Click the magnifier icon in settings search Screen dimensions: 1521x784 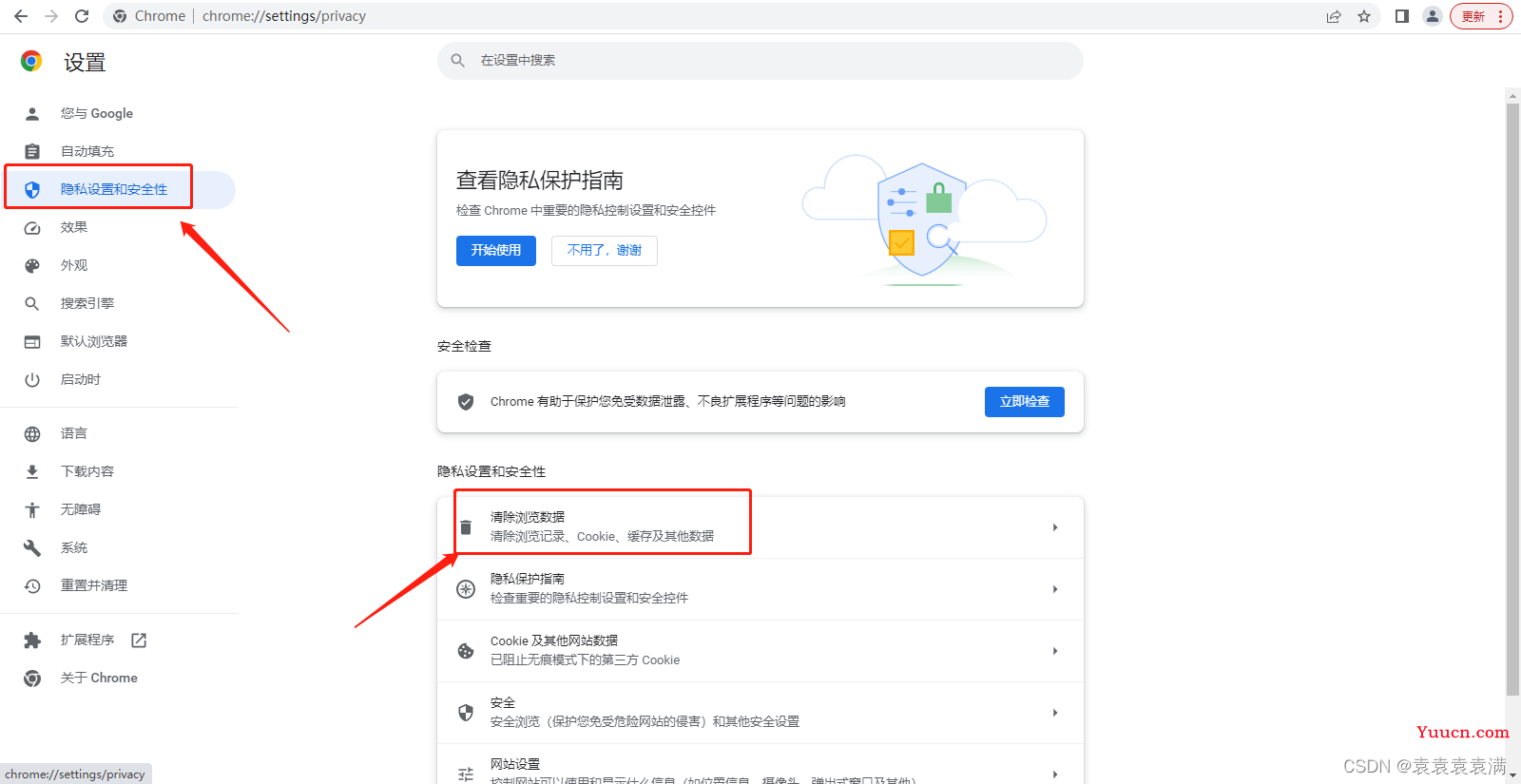pos(457,60)
